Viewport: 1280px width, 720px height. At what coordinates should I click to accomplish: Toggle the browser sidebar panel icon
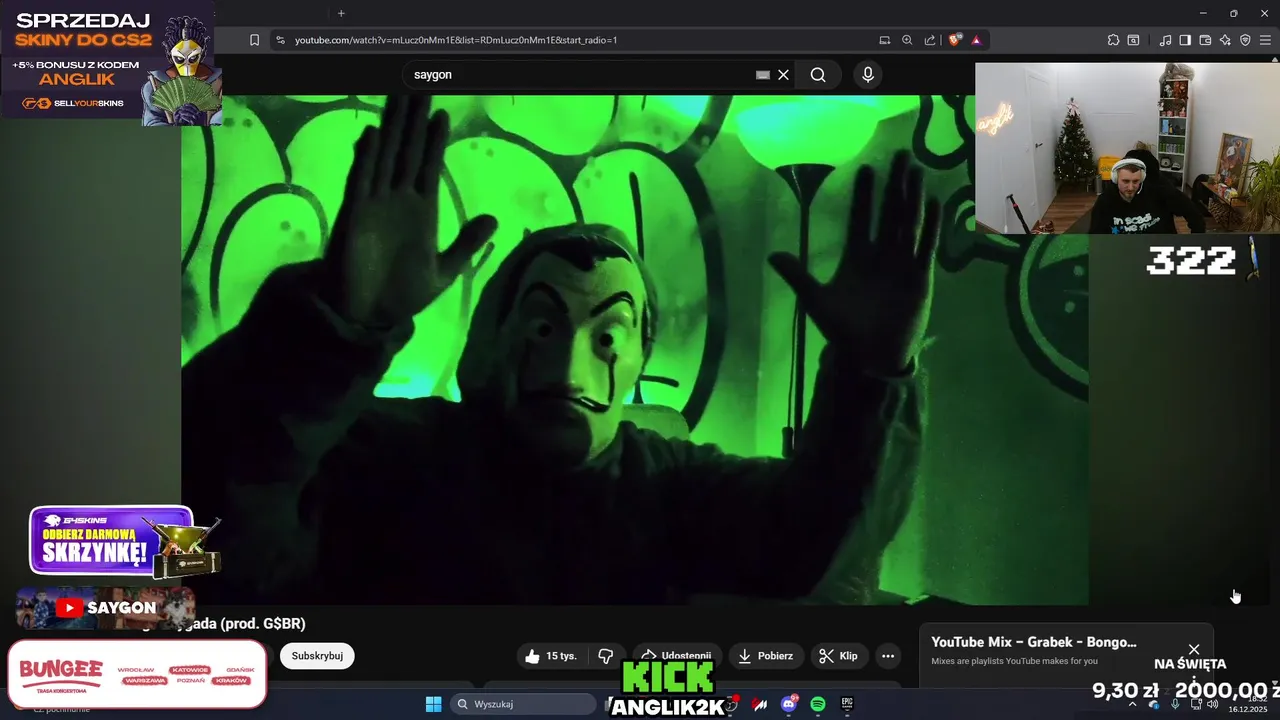click(1185, 40)
